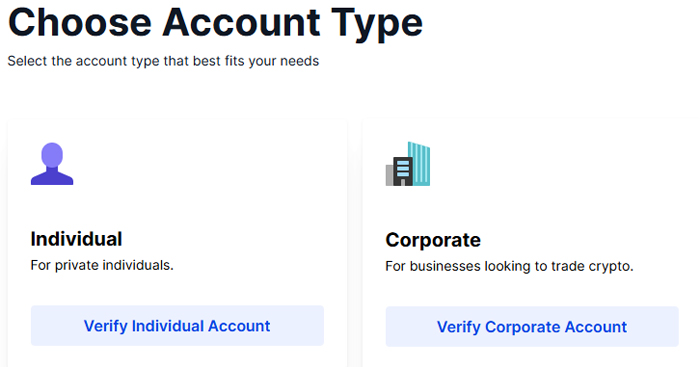Click the corporate office buildings icon
The image size is (700, 367).
tap(408, 164)
